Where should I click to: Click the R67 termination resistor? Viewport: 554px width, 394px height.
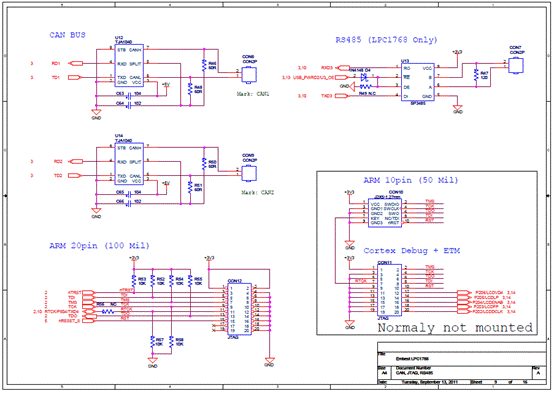click(476, 75)
